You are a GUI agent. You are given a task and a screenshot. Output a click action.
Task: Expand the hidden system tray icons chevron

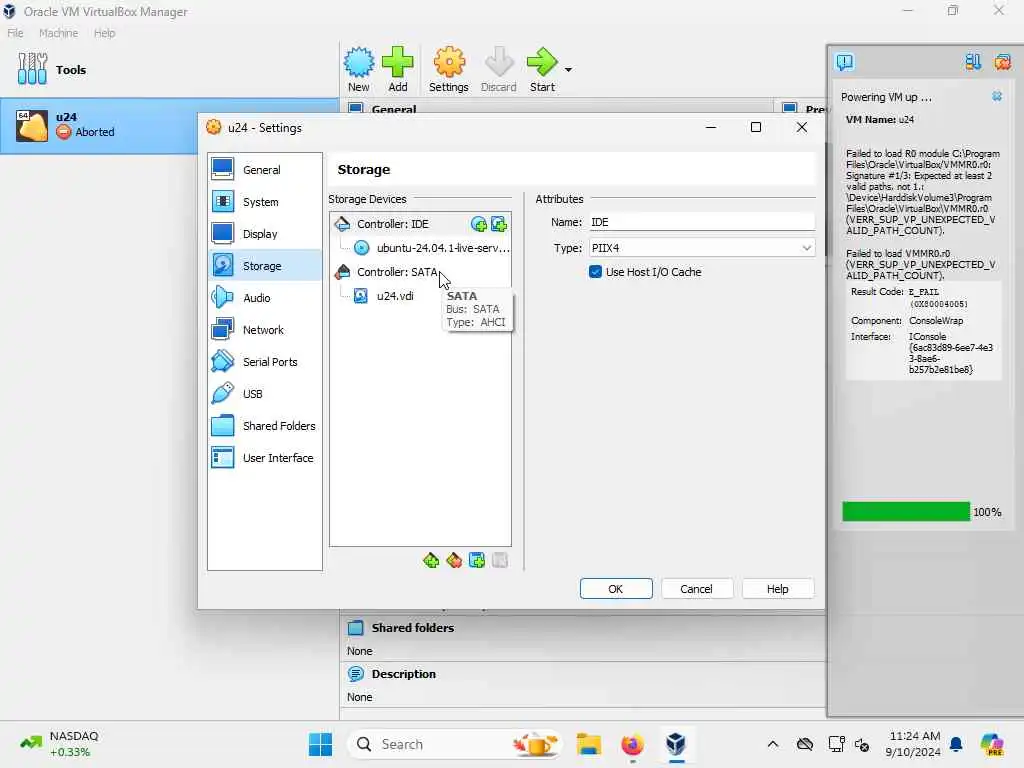pos(773,744)
